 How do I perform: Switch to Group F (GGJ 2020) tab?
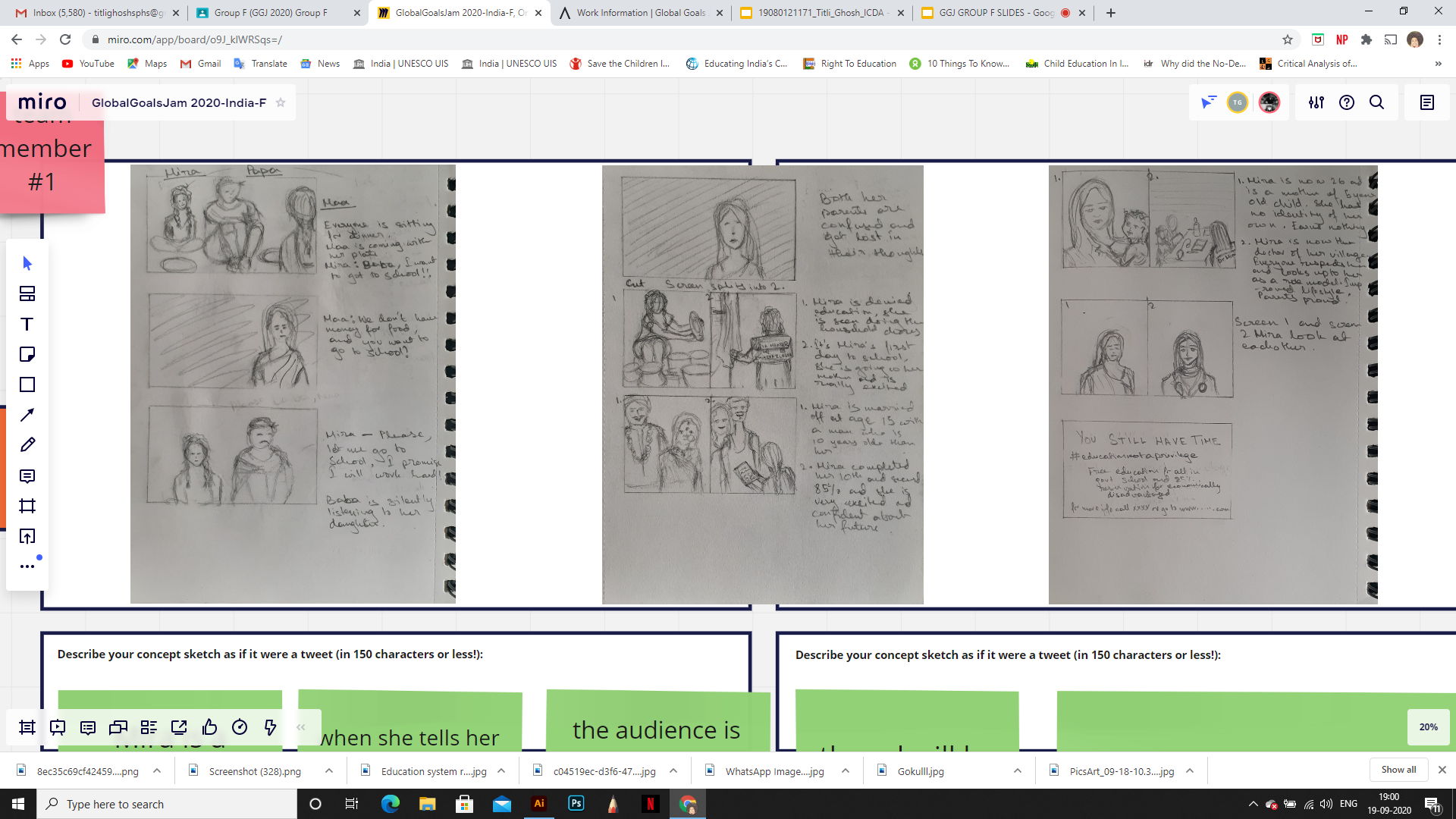pyautogui.click(x=271, y=13)
